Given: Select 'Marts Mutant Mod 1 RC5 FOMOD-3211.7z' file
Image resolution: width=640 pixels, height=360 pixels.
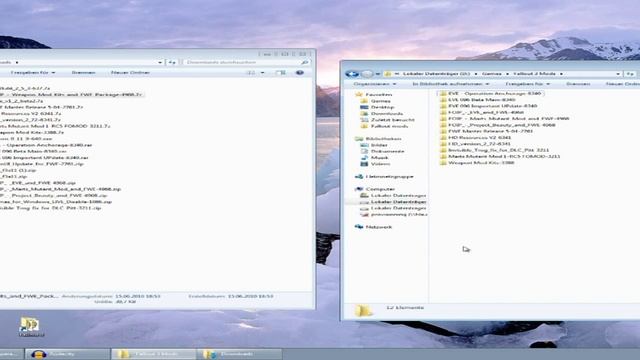Looking at the screenshot, I should click(x=55, y=126).
